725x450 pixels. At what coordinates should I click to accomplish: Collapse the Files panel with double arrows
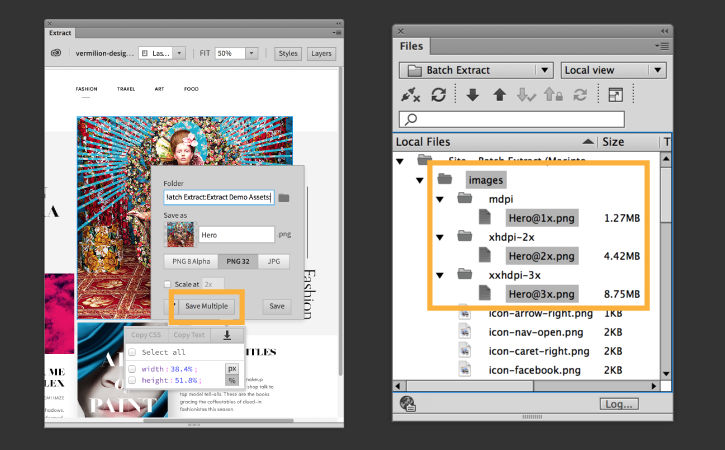(664, 31)
